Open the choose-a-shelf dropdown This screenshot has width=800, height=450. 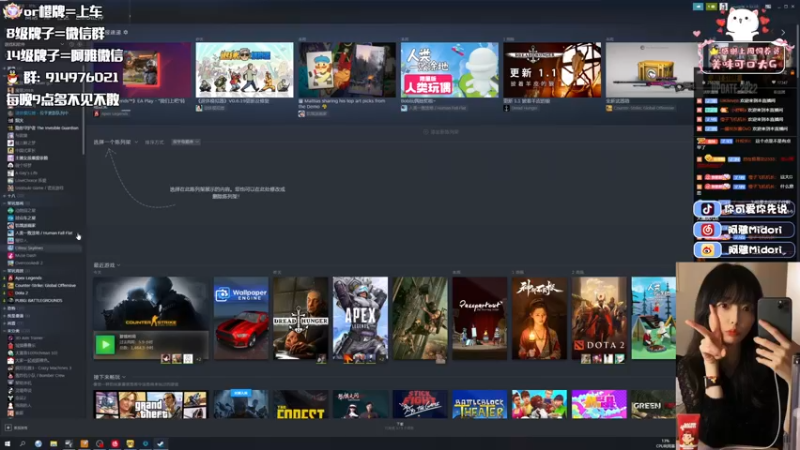(x=115, y=142)
